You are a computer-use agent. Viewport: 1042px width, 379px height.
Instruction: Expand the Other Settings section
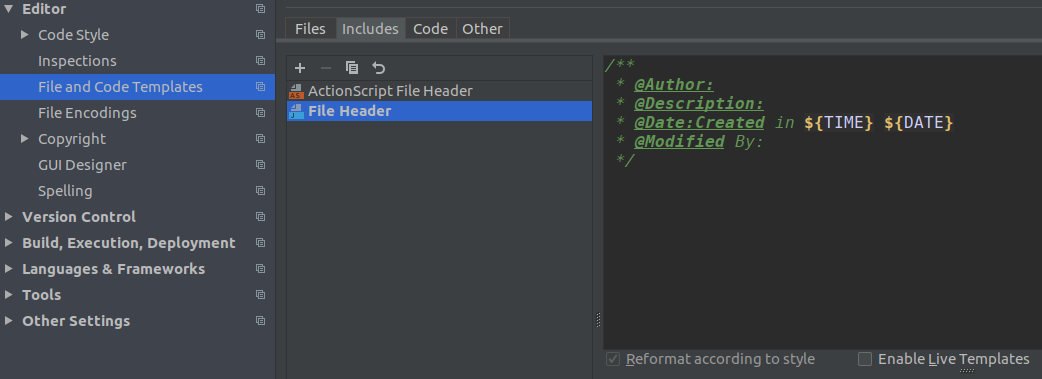tap(8, 320)
